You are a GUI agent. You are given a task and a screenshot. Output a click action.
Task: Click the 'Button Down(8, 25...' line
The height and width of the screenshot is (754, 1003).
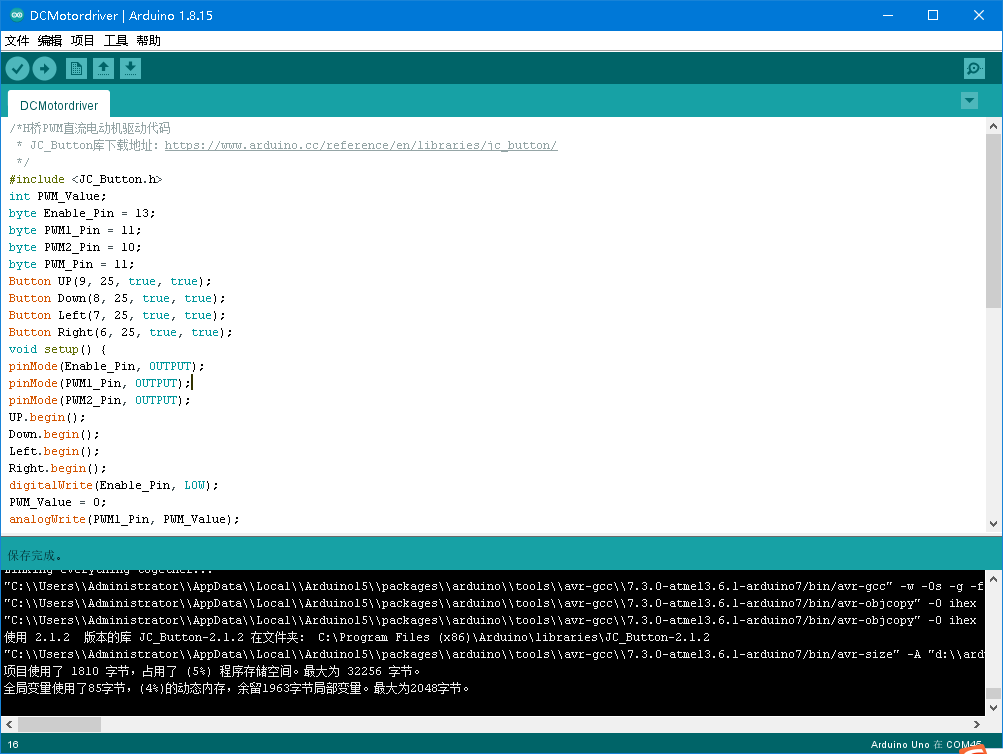(117, 298)
